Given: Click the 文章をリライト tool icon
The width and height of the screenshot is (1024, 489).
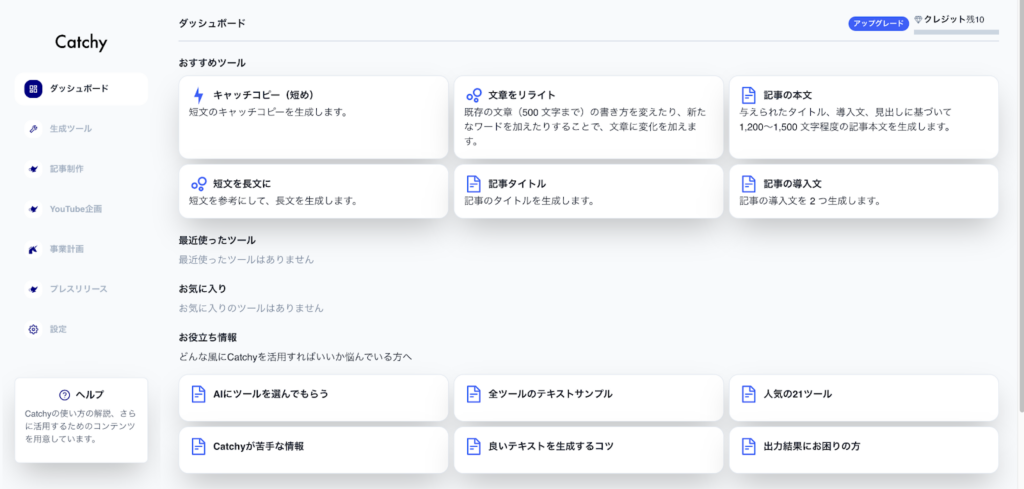Looking at the screenshot, I should [474, 95].
